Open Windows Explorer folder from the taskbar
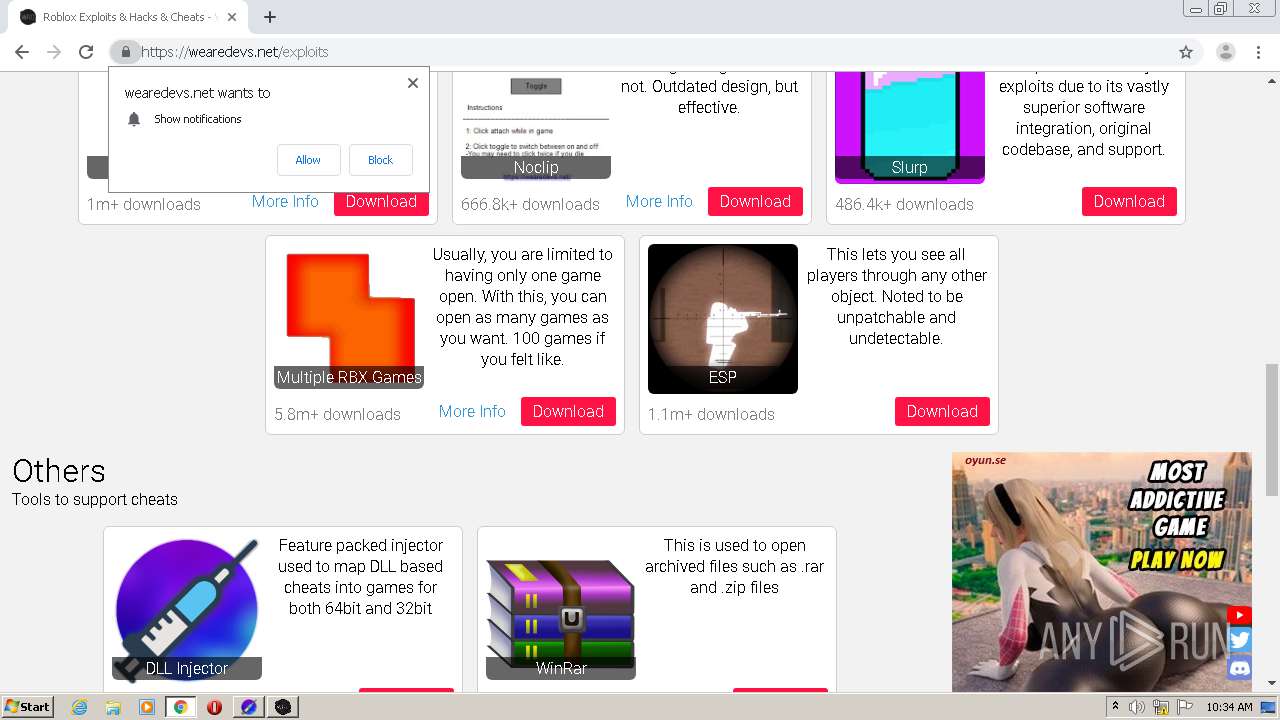The height and width of the screenshot is (720, 1280). tap(113, 707)
